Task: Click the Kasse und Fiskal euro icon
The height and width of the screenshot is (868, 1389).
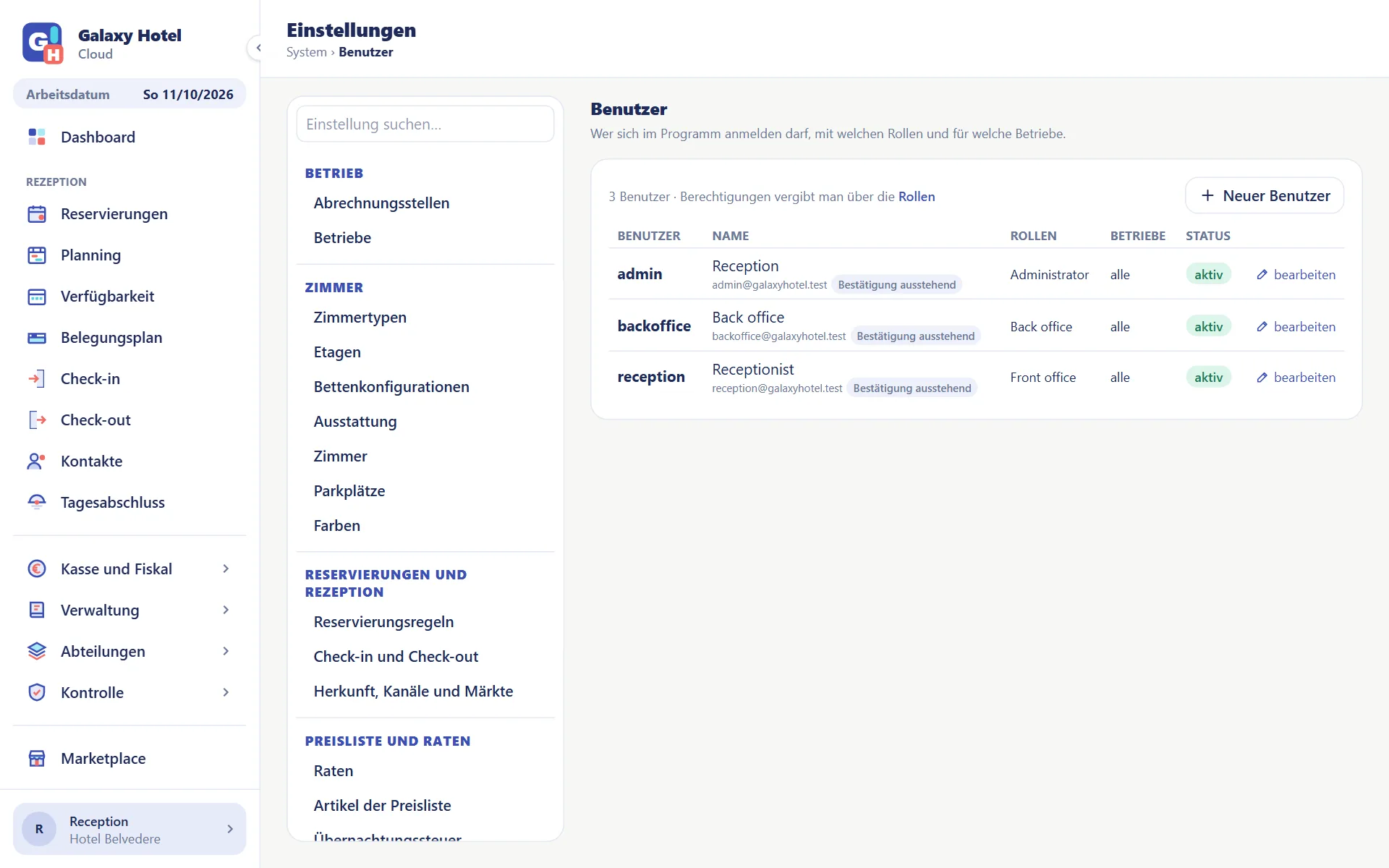Action: click(37, 569)
